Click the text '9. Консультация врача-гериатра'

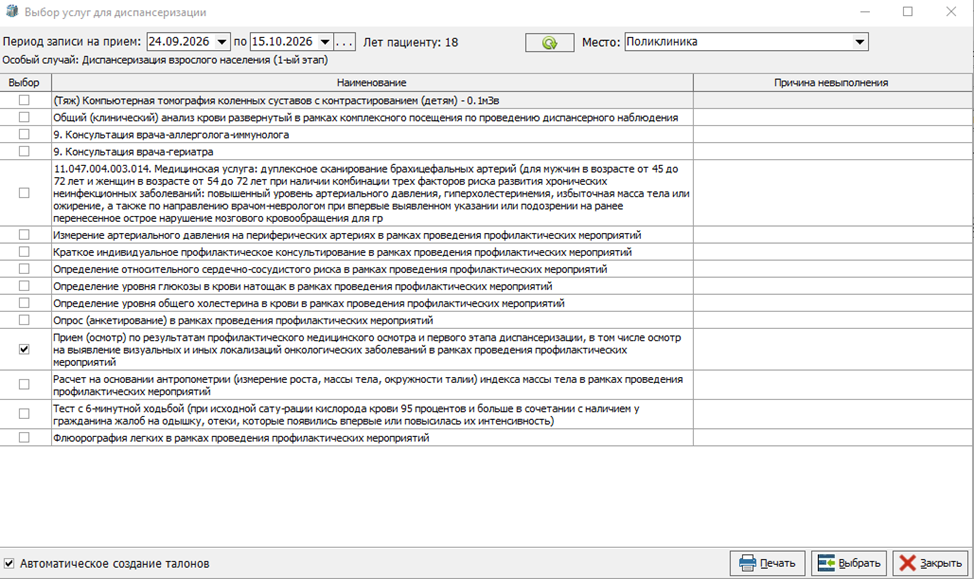(134, 152)
